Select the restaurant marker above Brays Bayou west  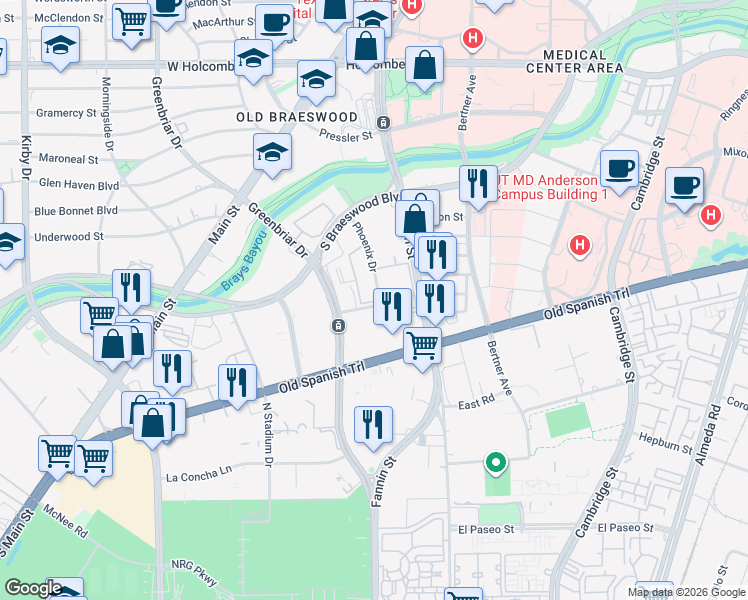(131, 288)
